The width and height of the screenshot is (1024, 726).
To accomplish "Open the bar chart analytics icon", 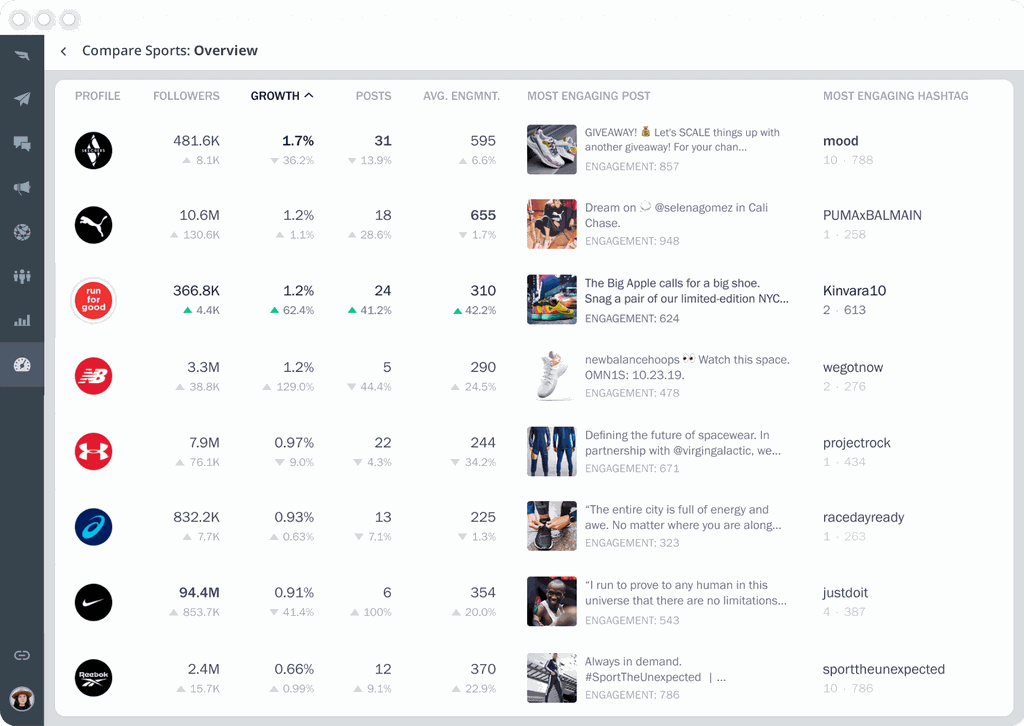I will tap(22, 321).
